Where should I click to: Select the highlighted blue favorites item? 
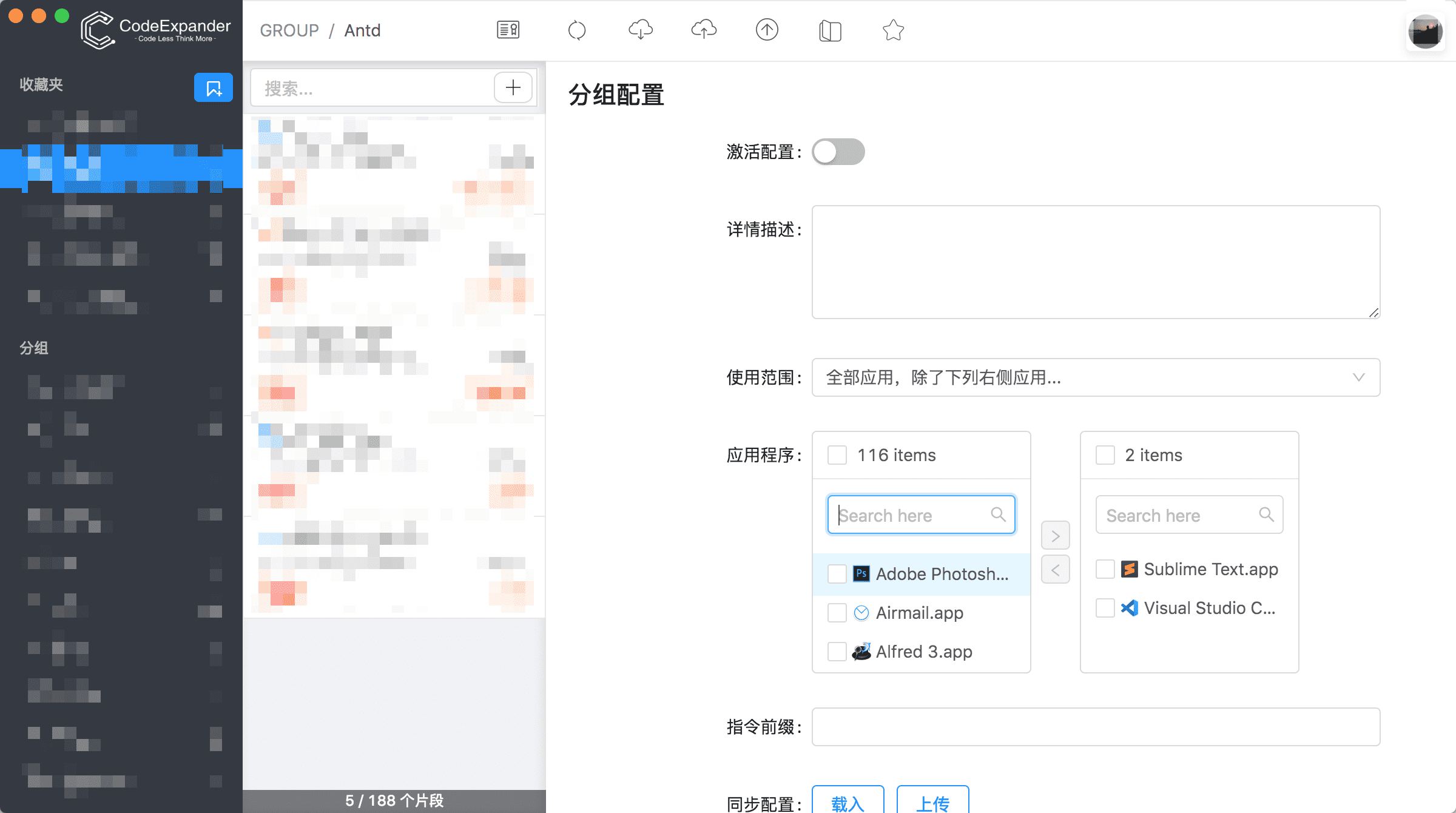point(121,169)
